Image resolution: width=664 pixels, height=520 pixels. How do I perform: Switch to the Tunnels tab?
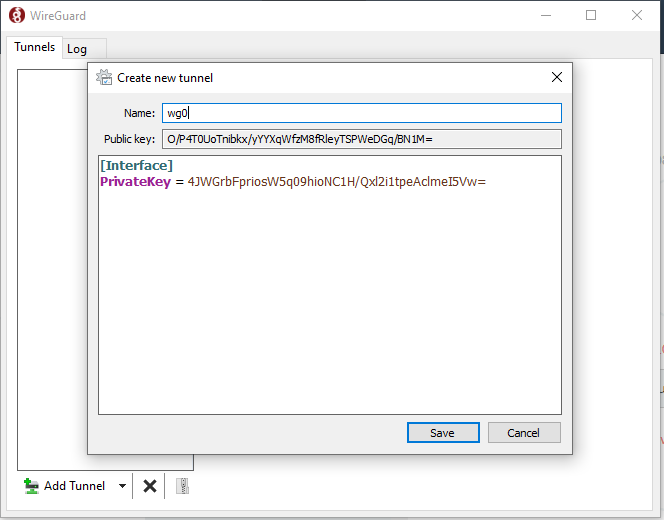pyautogui.click(x=34, y=47)
